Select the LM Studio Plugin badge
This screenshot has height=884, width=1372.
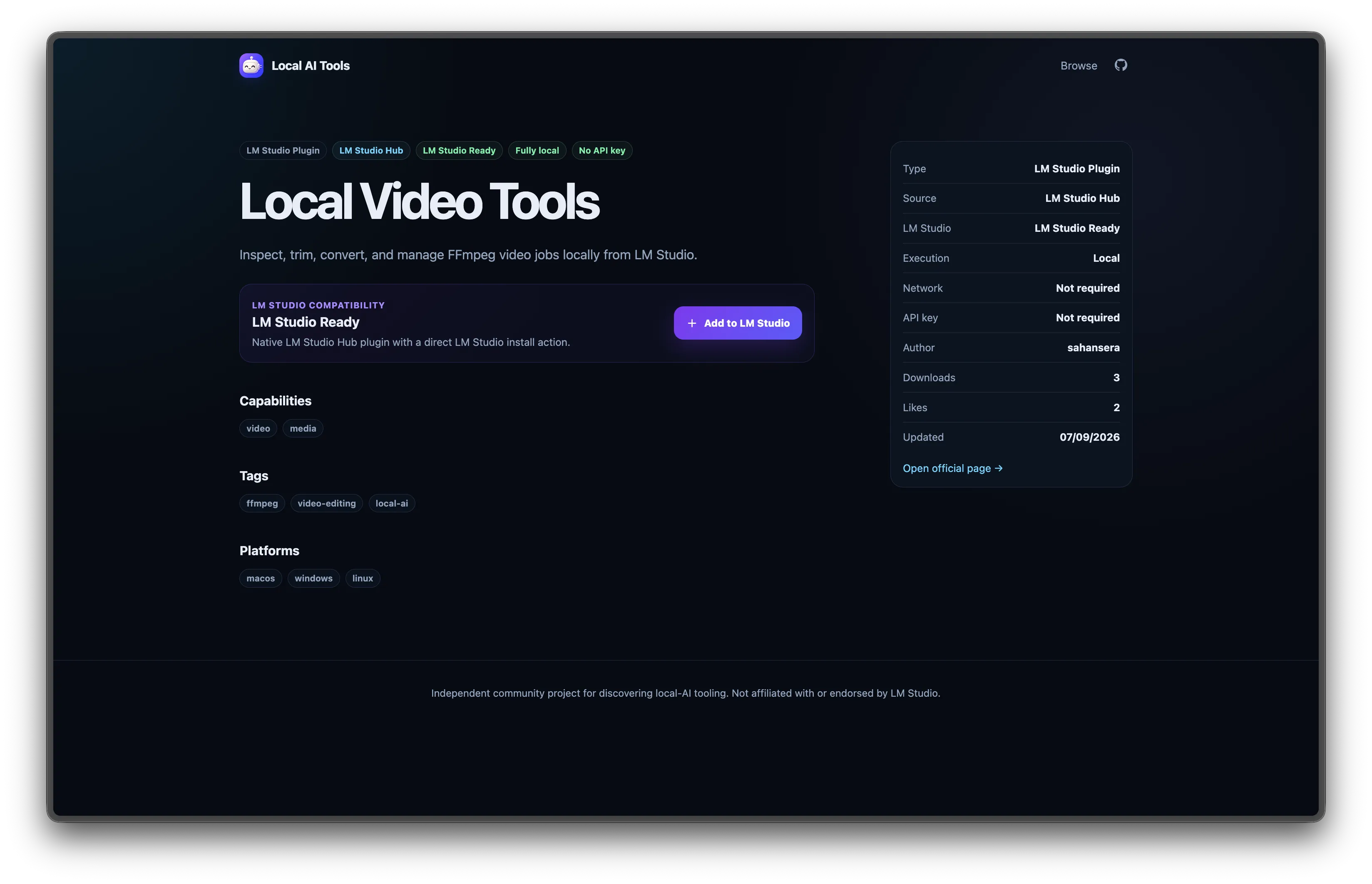tap(283, 150)
